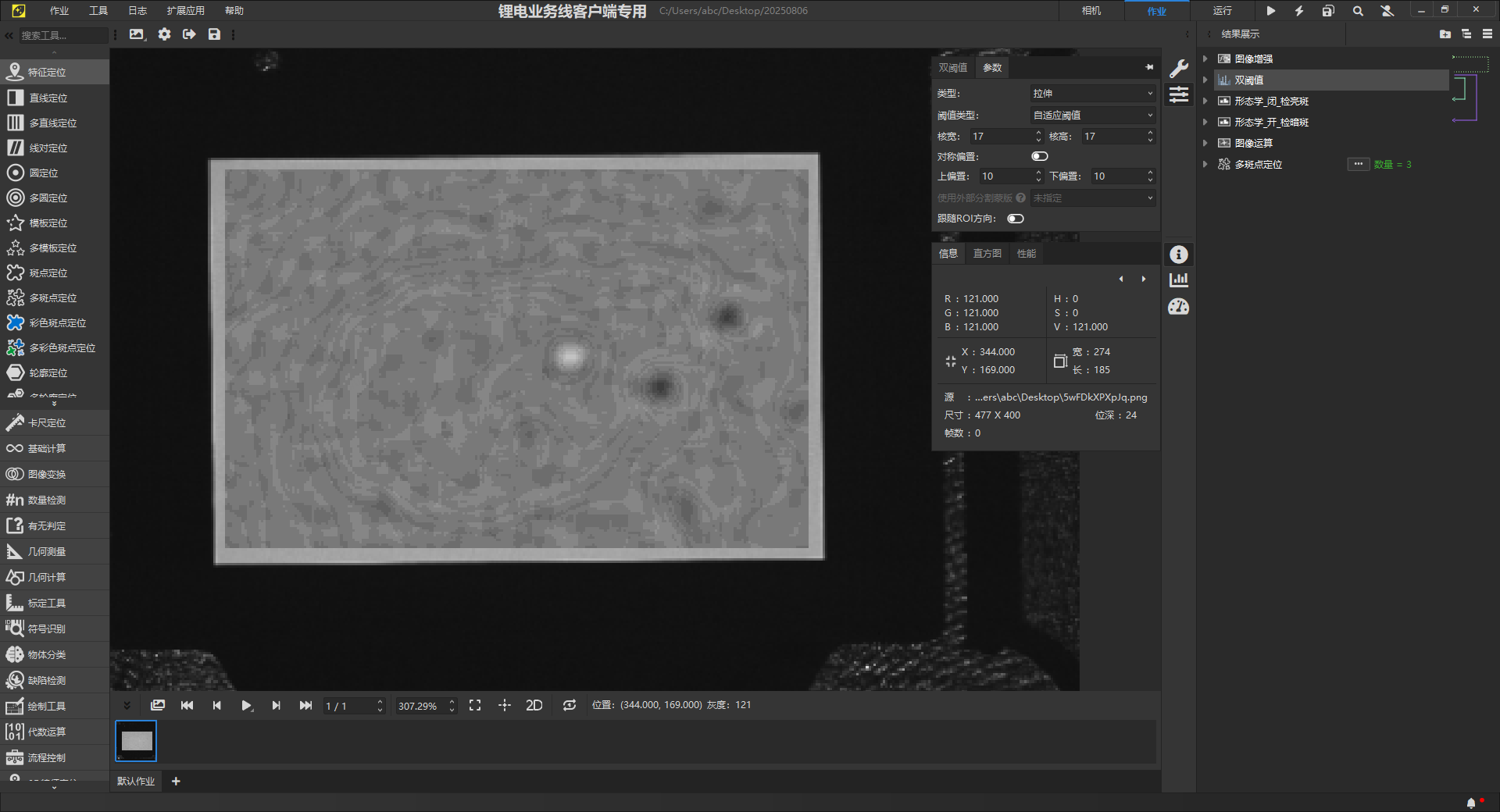This screenshot has width=1500, height=812.
Task: Click the 2D view mode toggle
Action: (x=534, y=705)
